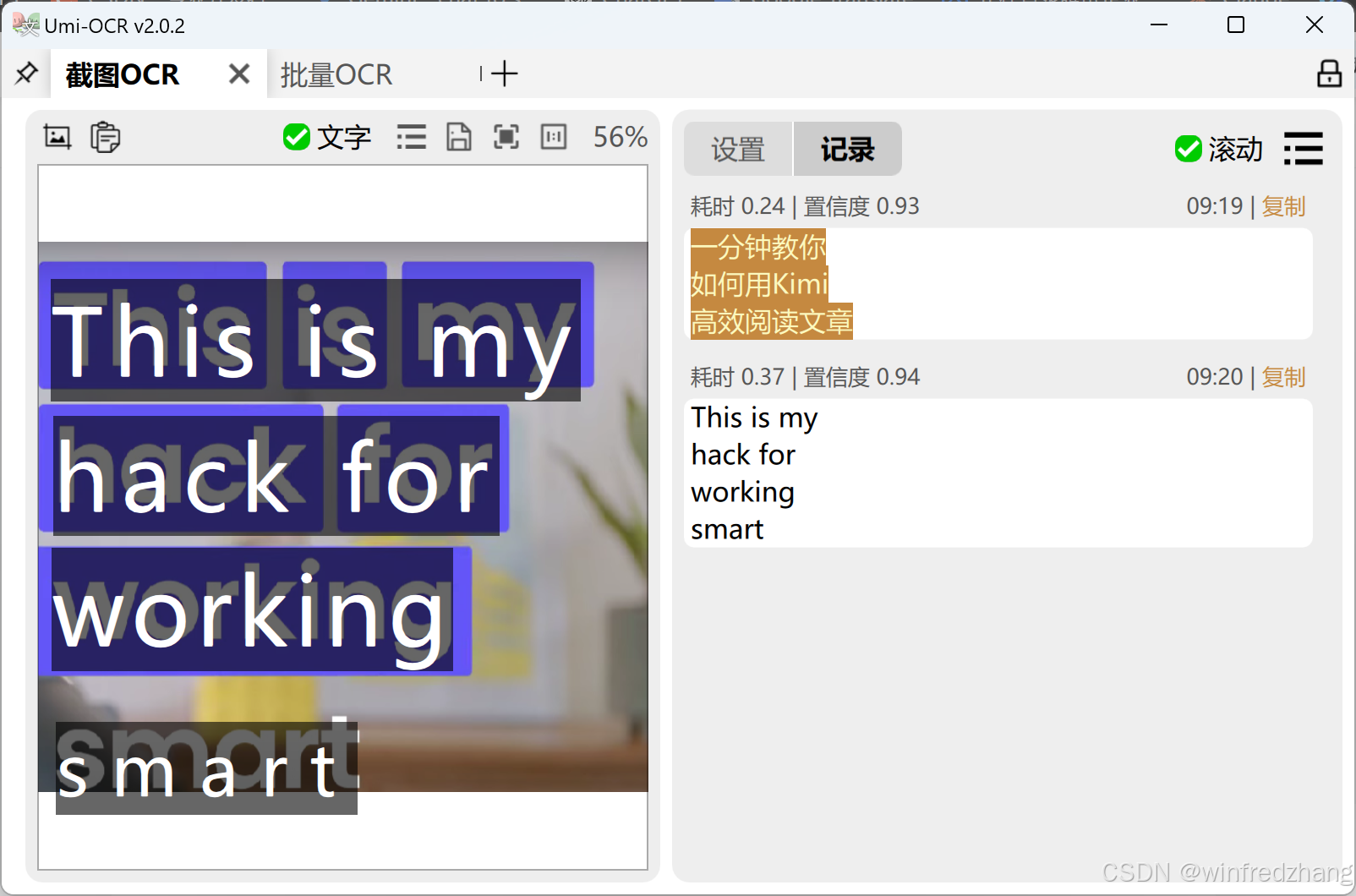The width and height of the screenshot is (1356, 896).
Task: Switch to the 设置 tab
Action: coord(738,150)
